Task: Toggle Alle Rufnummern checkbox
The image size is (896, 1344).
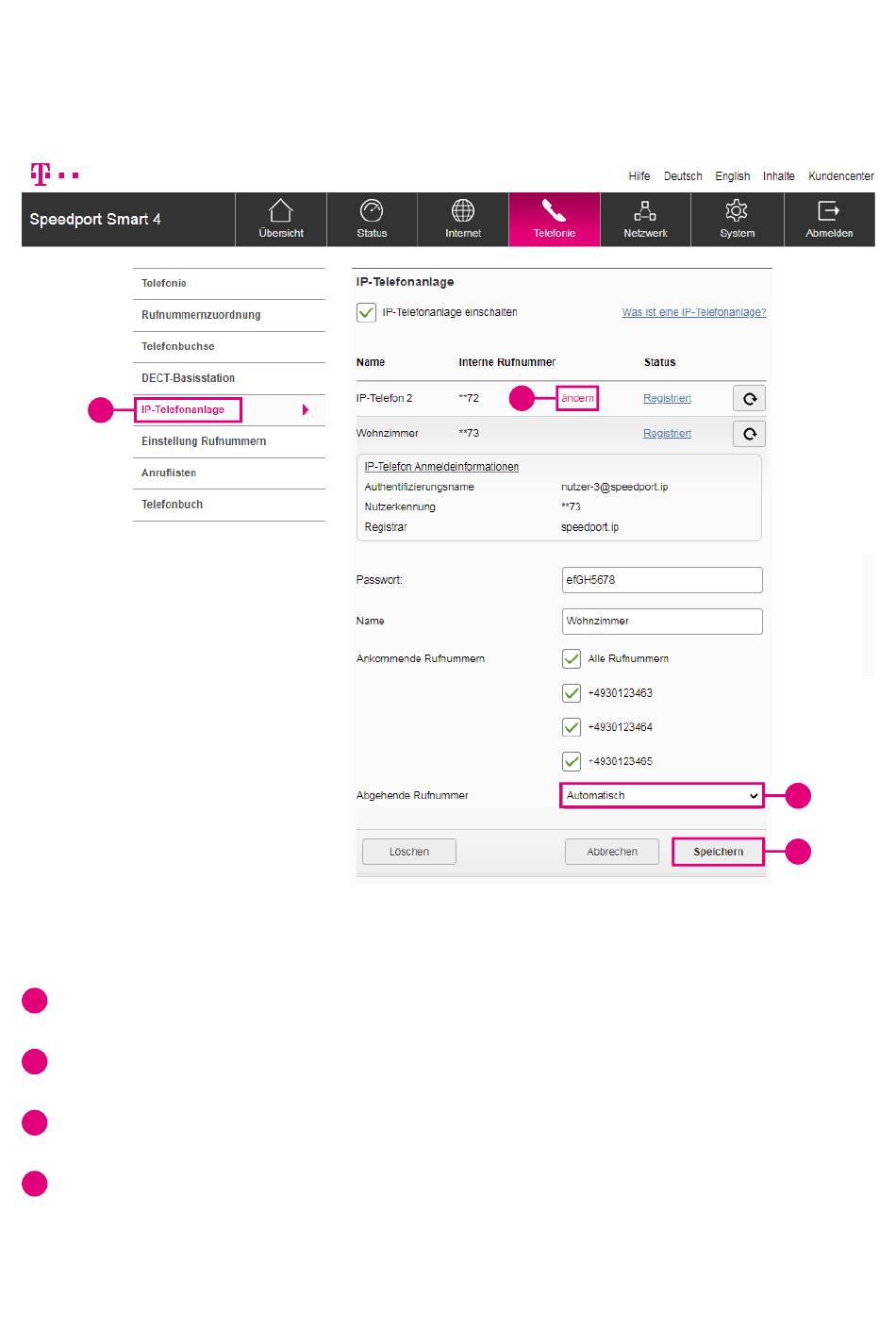Action: [571, 658]
